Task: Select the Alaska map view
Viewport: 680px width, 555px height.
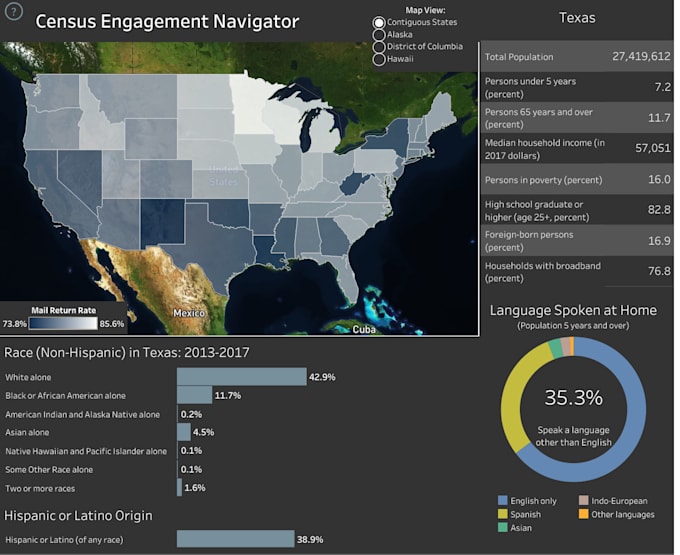Action: tap(379, 35)
